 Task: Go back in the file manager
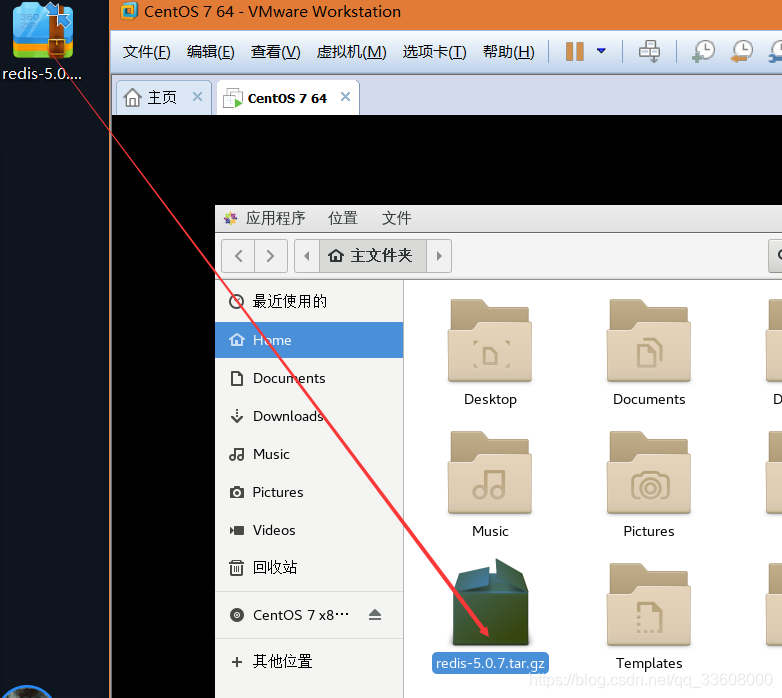238,256
